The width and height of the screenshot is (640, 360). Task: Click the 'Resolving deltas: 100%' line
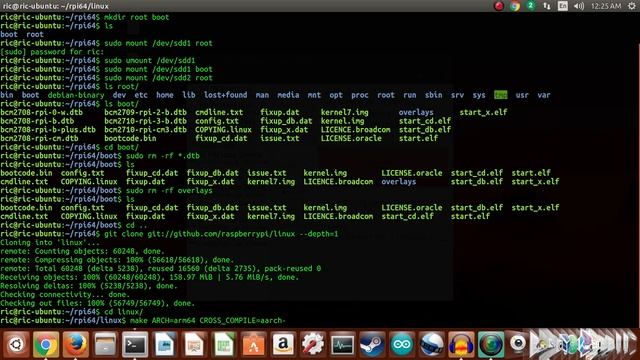pyautogui.click(x=89, y=286)
